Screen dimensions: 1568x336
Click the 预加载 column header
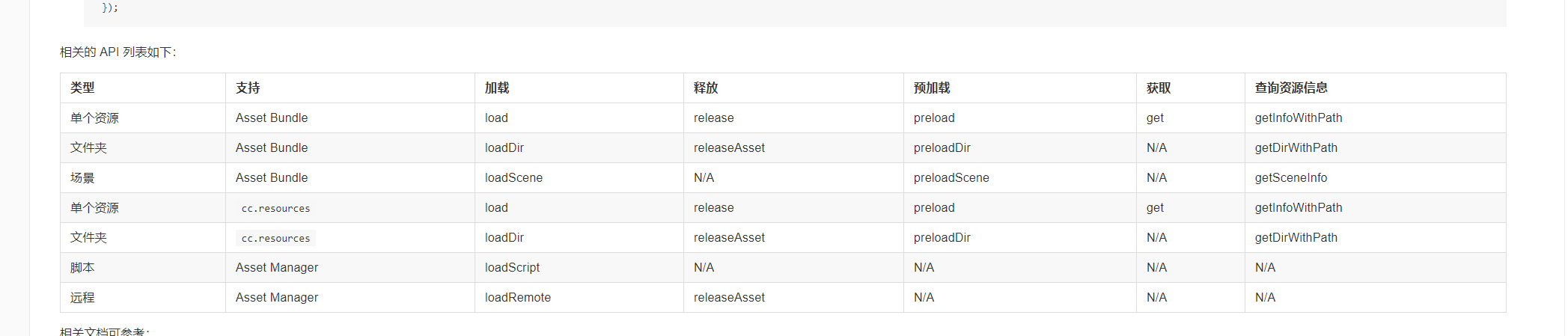point(932,88)
